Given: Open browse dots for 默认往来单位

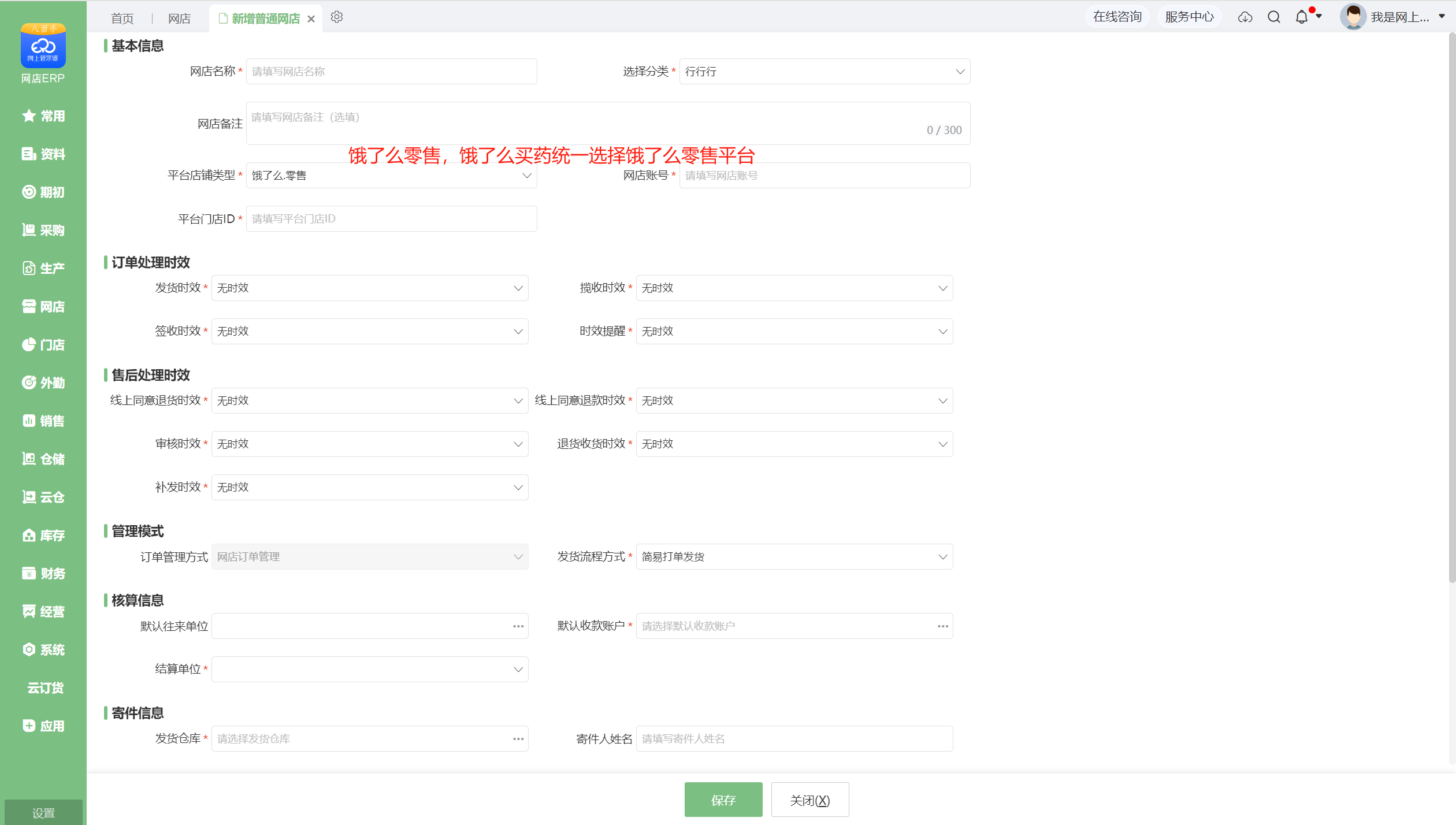Looking at the screenshot, I should click(518, 626).
